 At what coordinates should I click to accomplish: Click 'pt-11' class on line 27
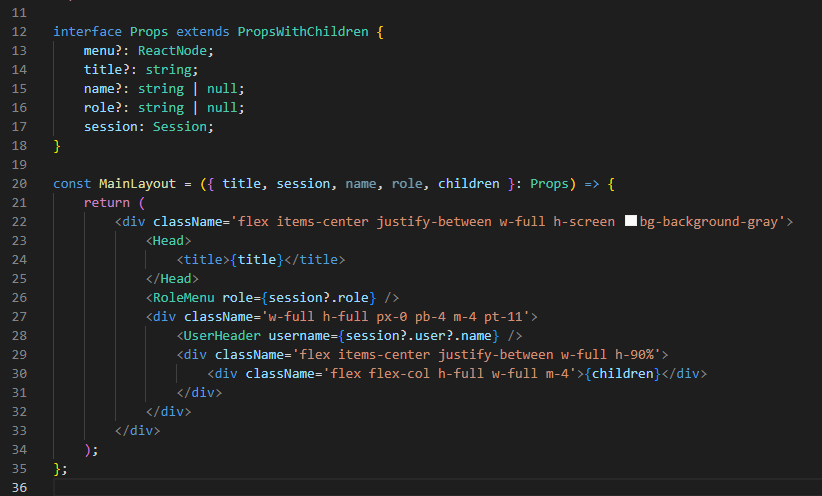(503, 316)
